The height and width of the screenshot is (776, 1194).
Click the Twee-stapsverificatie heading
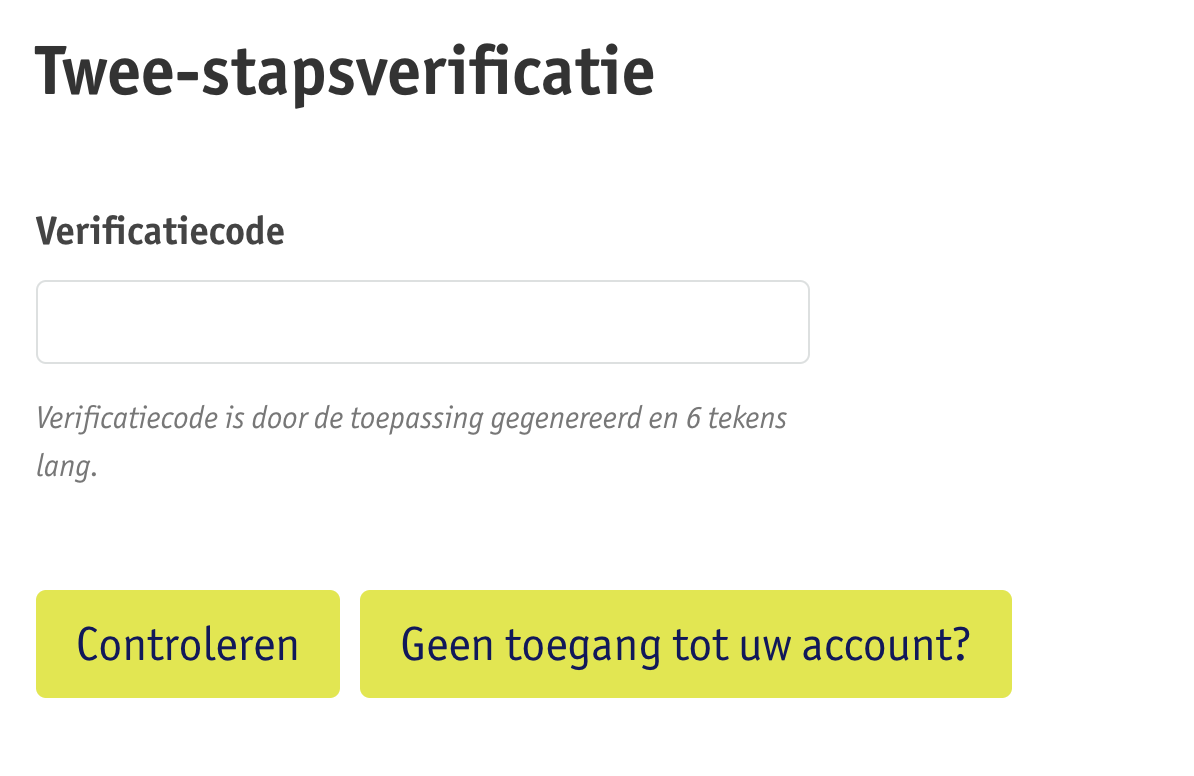345,72
